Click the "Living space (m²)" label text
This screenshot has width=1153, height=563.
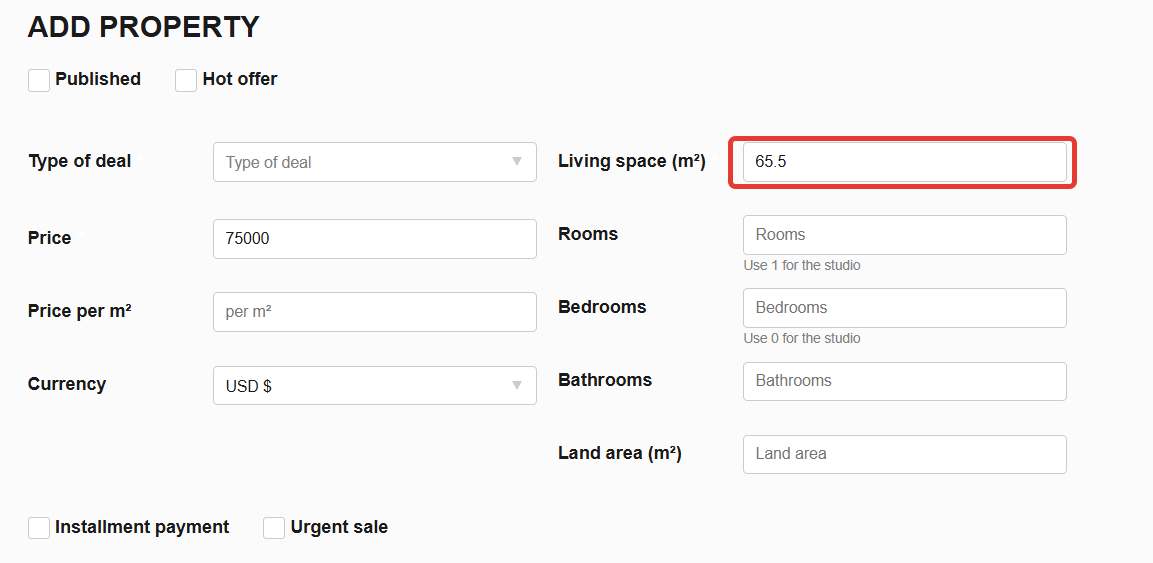632,161
